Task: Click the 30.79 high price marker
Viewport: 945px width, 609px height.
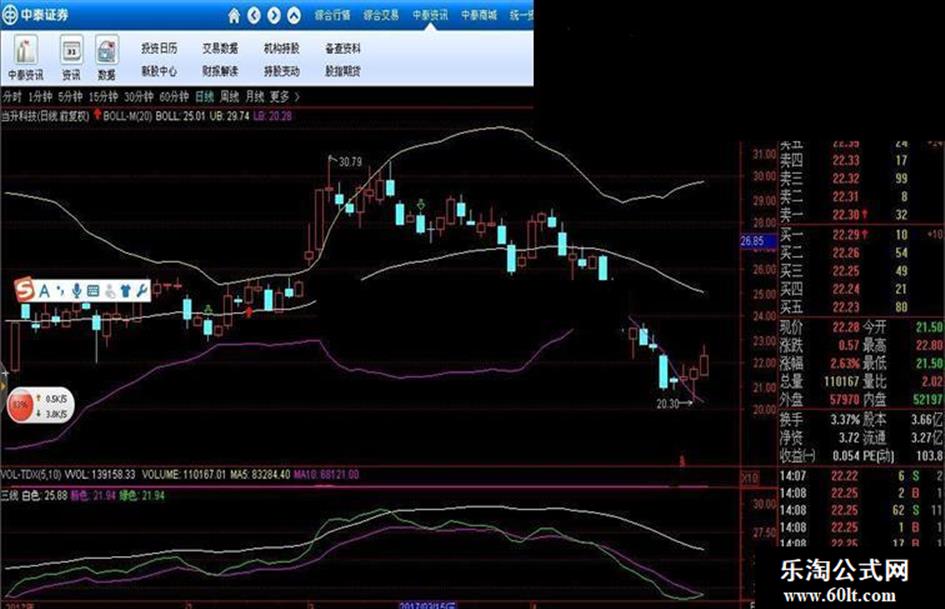Action: coord(350,162)
